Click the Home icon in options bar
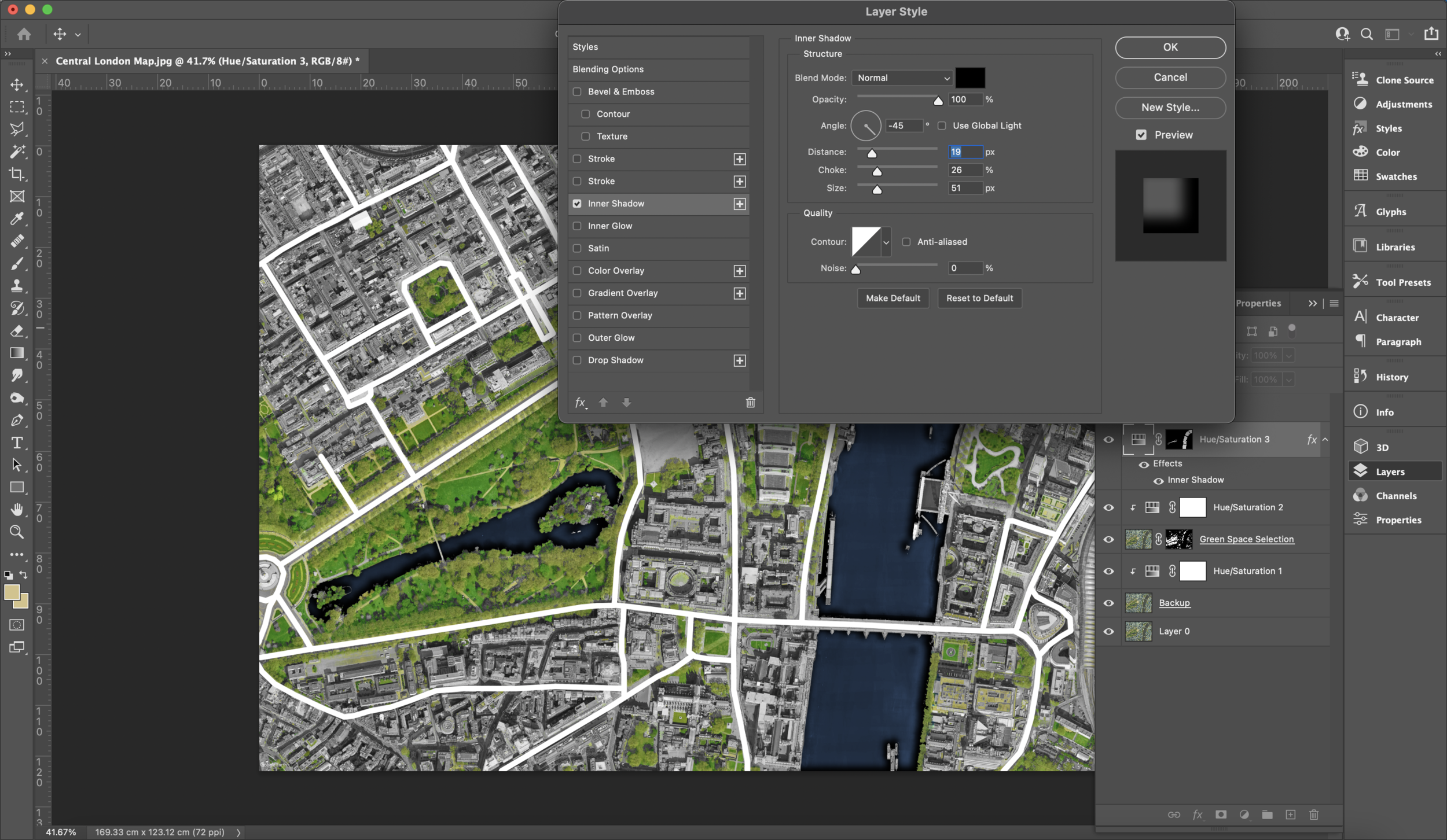Viewport: 1447px width, 840px height. (24, 34)
